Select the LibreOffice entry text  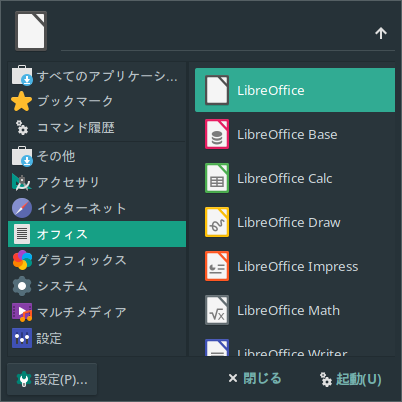tap(271, 90)
